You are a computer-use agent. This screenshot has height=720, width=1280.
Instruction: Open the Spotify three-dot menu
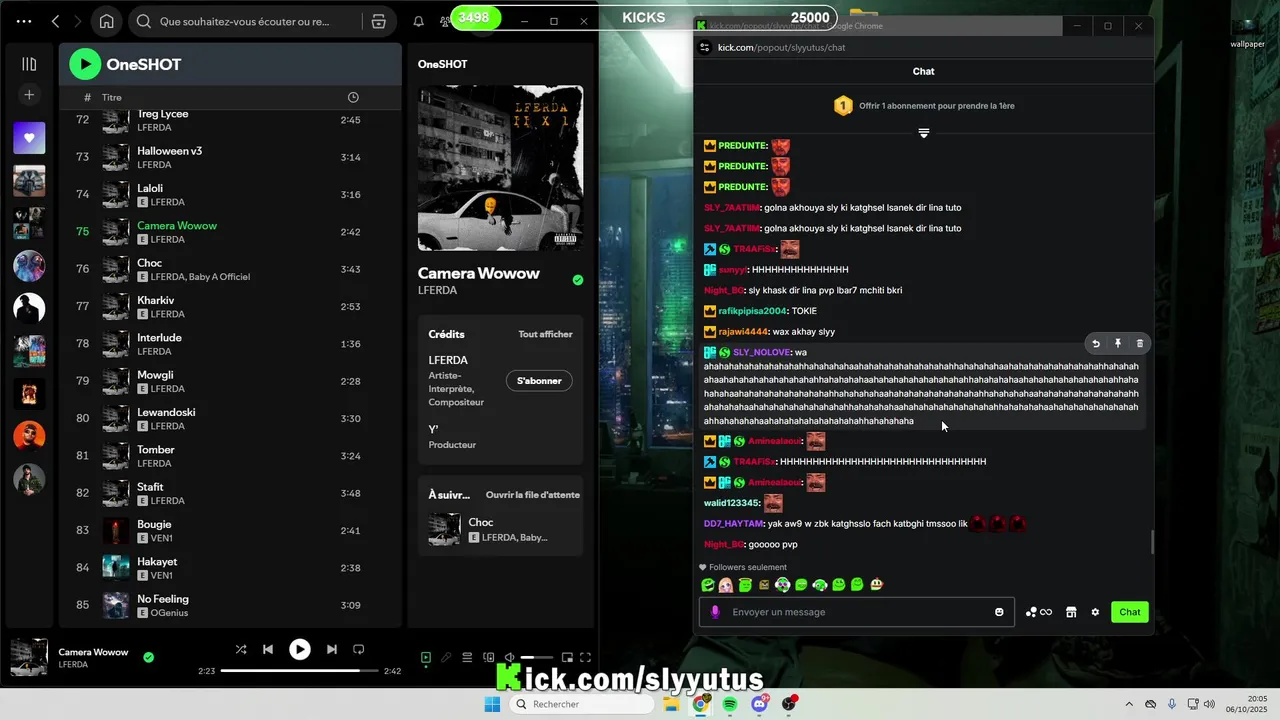[24, 21]
